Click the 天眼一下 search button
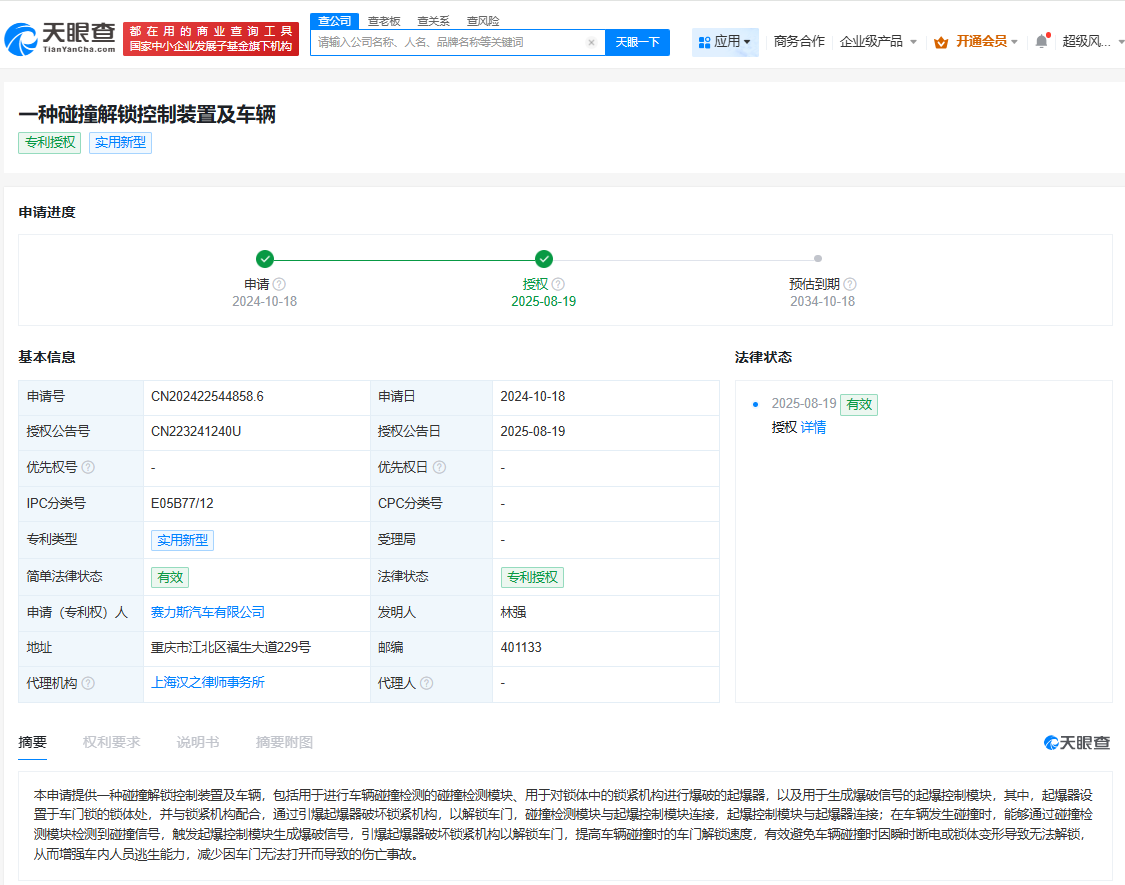Screen dimensions: 1125x885 point(637,42)
